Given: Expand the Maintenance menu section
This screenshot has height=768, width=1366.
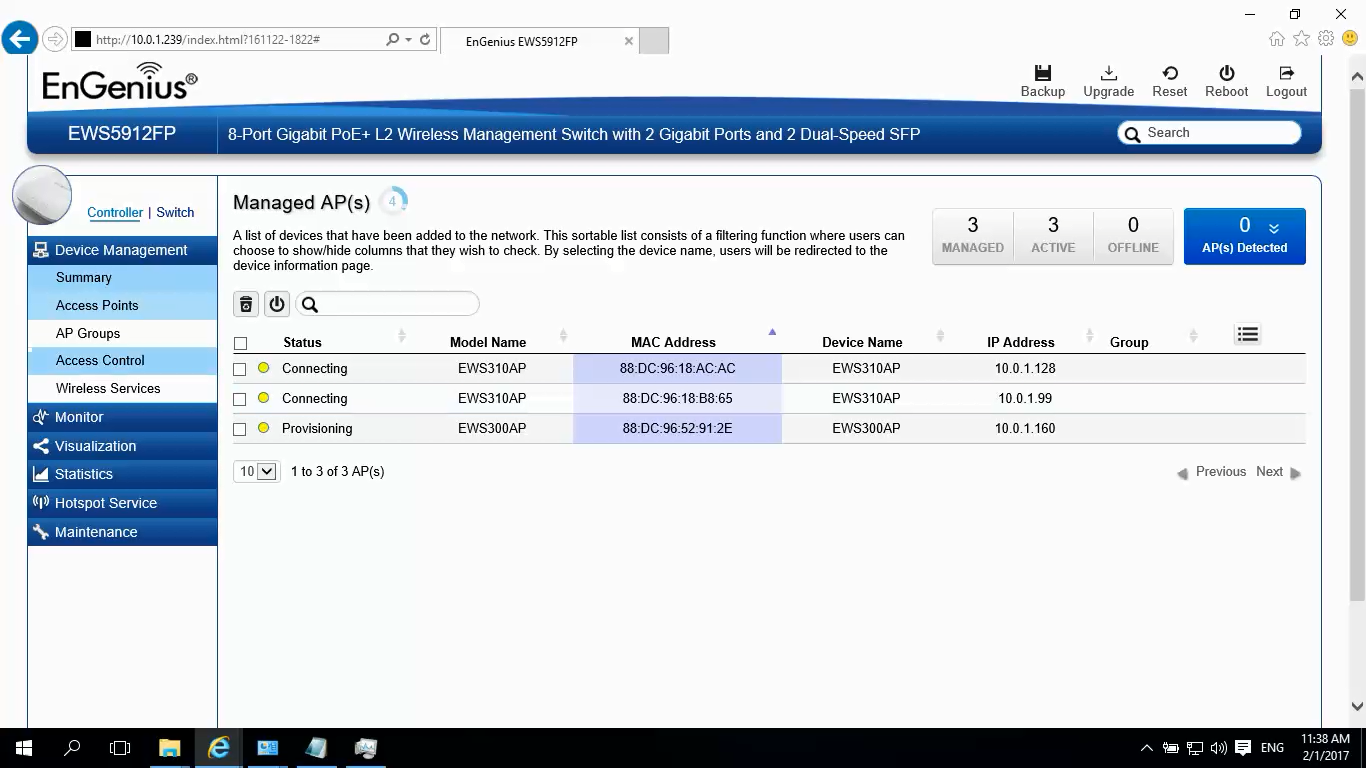Looking at the screenshot, I should (x=122, y=532).
